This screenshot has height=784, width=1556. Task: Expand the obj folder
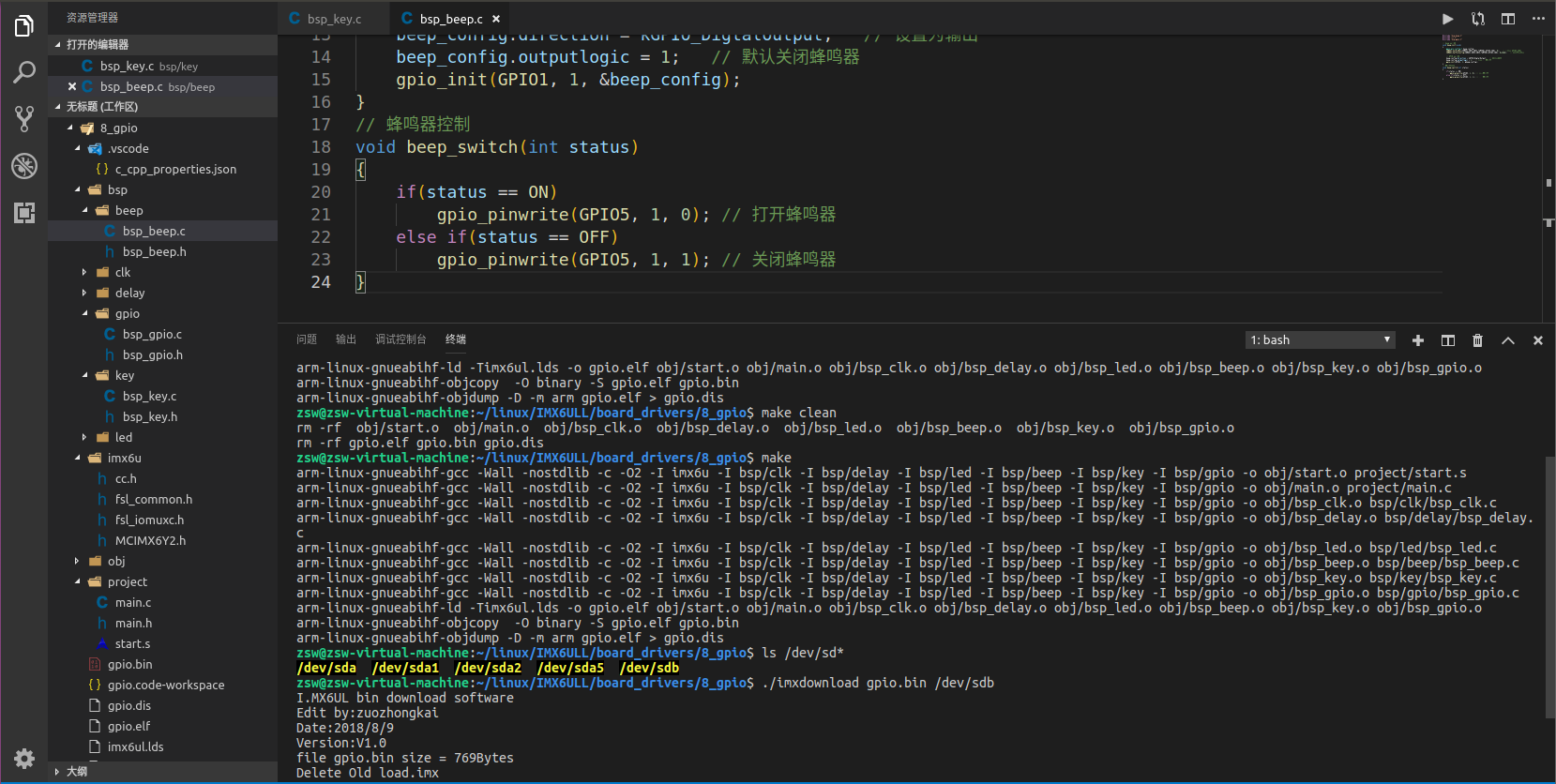coord(77,561)
